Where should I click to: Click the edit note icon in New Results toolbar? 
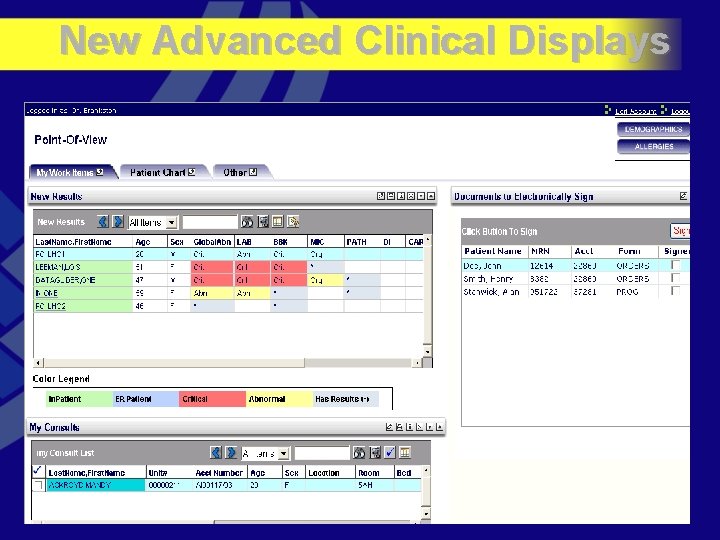tap(293, 222)
